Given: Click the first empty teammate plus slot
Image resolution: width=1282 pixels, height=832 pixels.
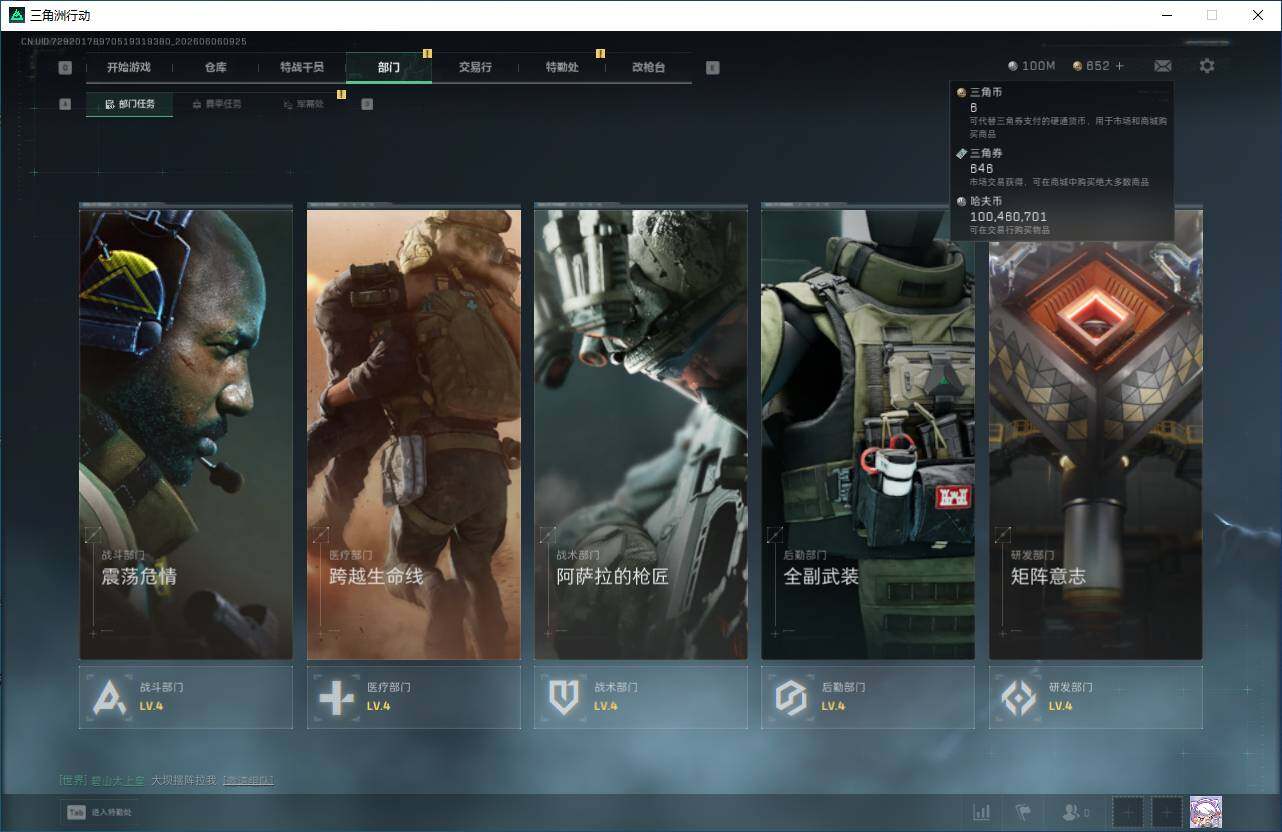Looking at the screenshot, I should tap(1128, 813).
